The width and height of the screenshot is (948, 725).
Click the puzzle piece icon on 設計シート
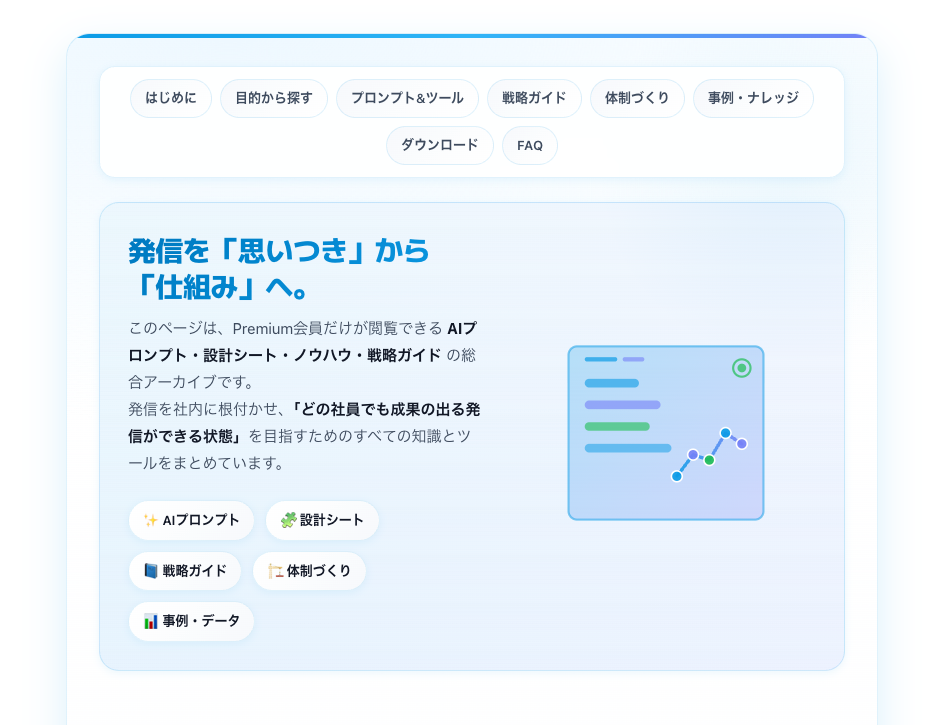[x=288, y=520]
